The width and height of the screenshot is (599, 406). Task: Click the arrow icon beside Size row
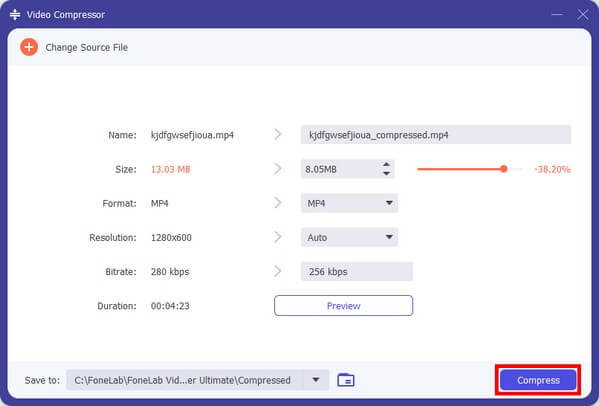[x=278, y=168]
